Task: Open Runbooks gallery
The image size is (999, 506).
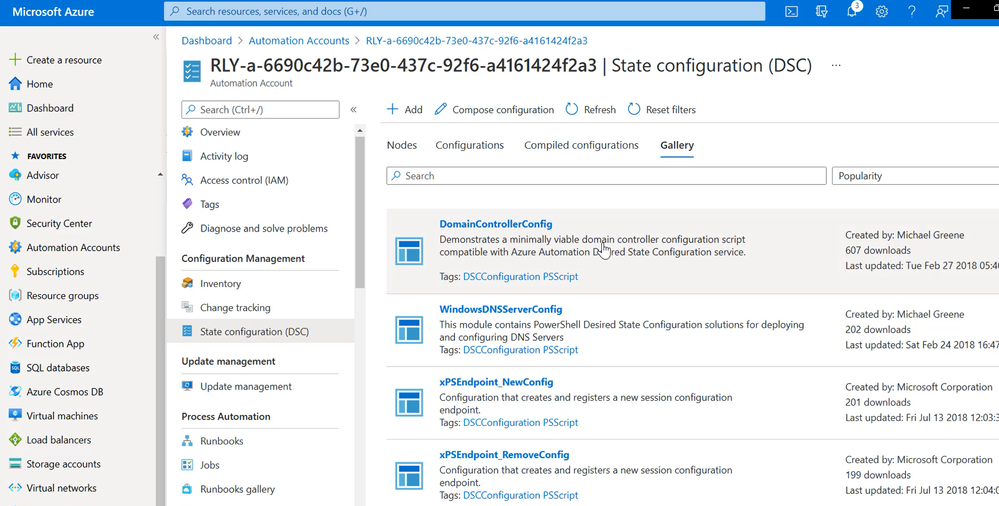Action: point(228,489)
